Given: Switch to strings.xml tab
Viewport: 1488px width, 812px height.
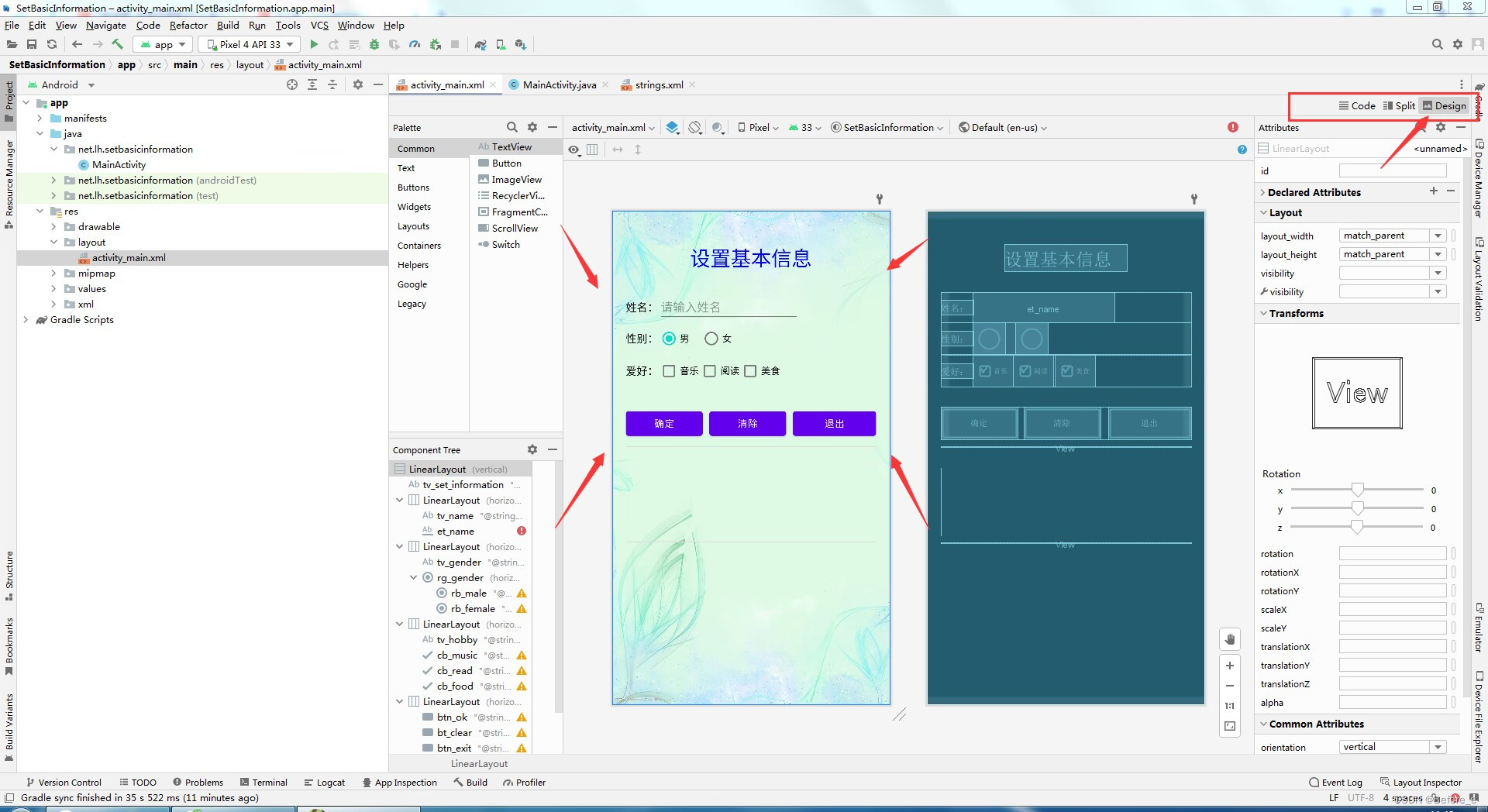Looking at the screenshot, I should [659, 84].
